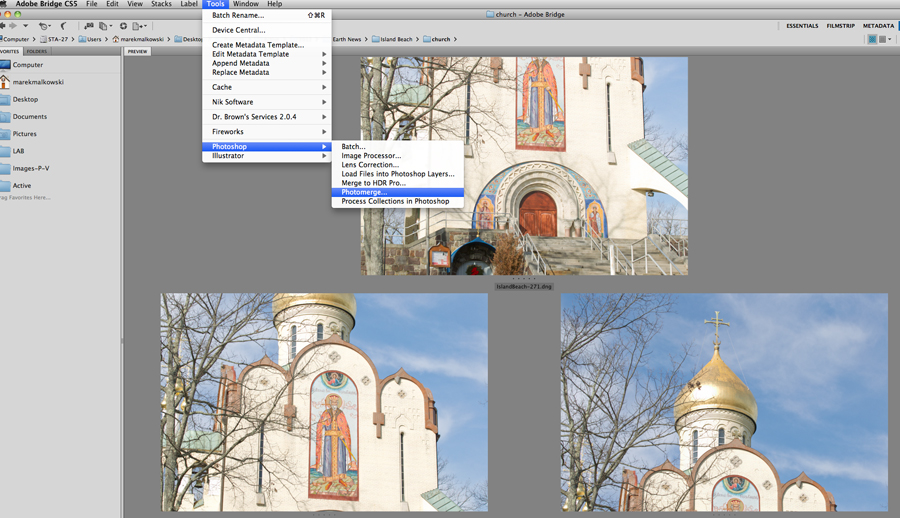Toggle the thumbnail quality preview button
This screenshot has height=518, width=900.
pos(873,39)
